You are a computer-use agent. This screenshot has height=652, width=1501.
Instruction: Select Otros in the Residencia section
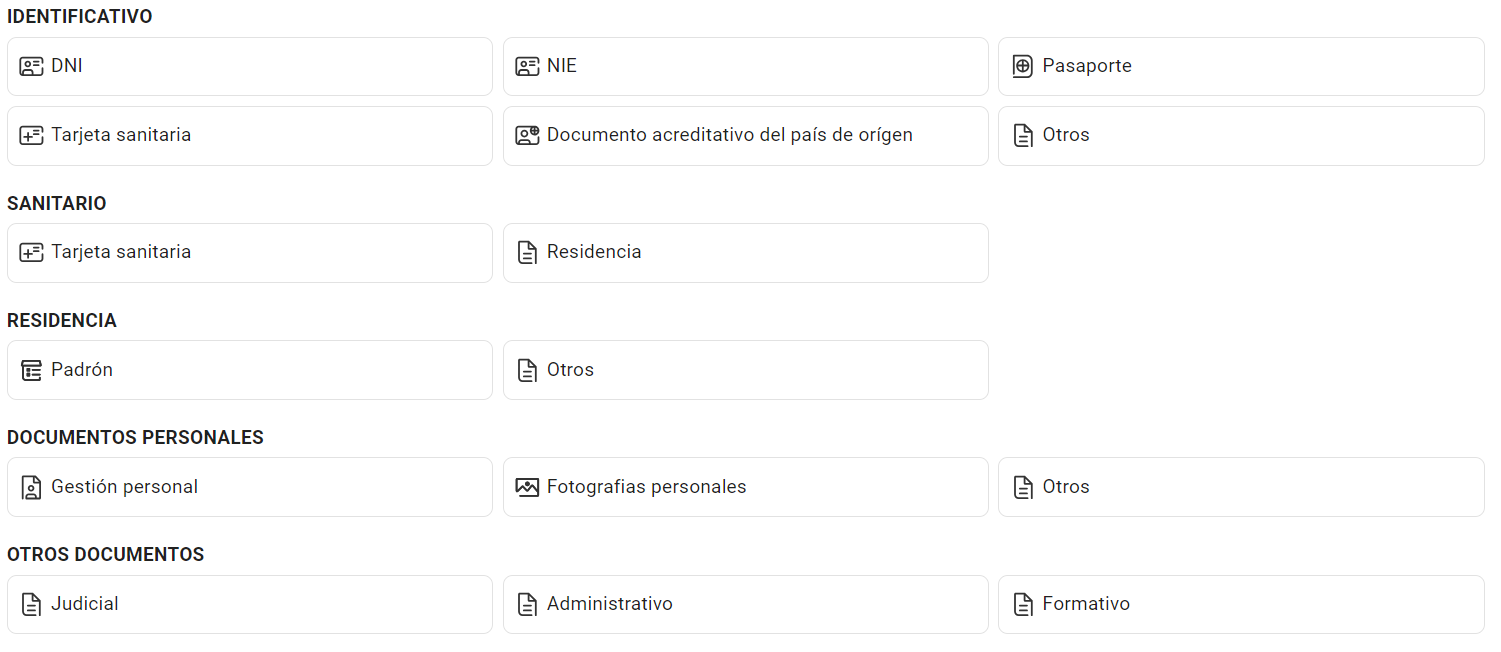coord(745,369)
